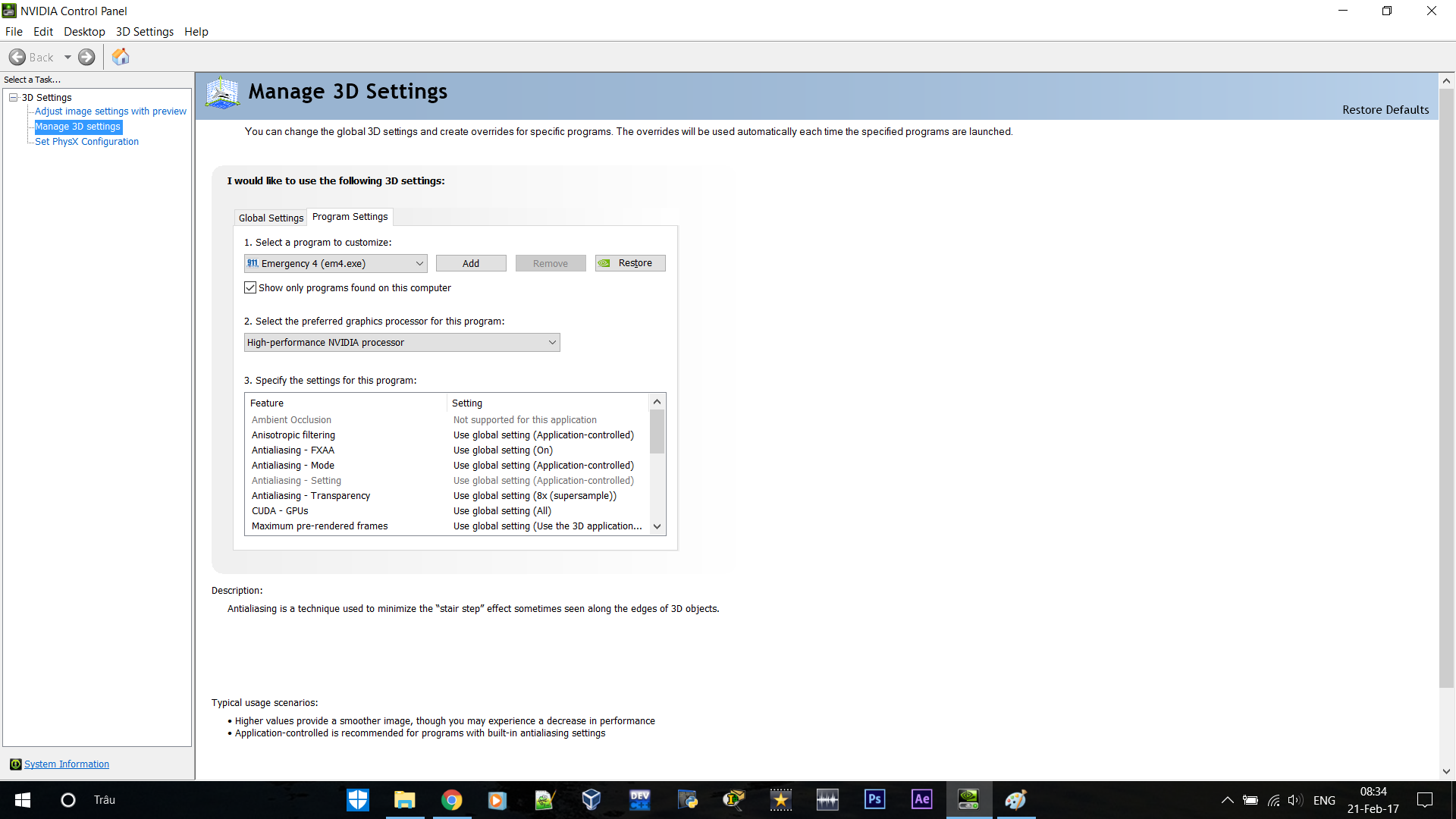Open Paint palette icon in taskbar
This screenshot has width=1456, height=819.
(1016, 800)
